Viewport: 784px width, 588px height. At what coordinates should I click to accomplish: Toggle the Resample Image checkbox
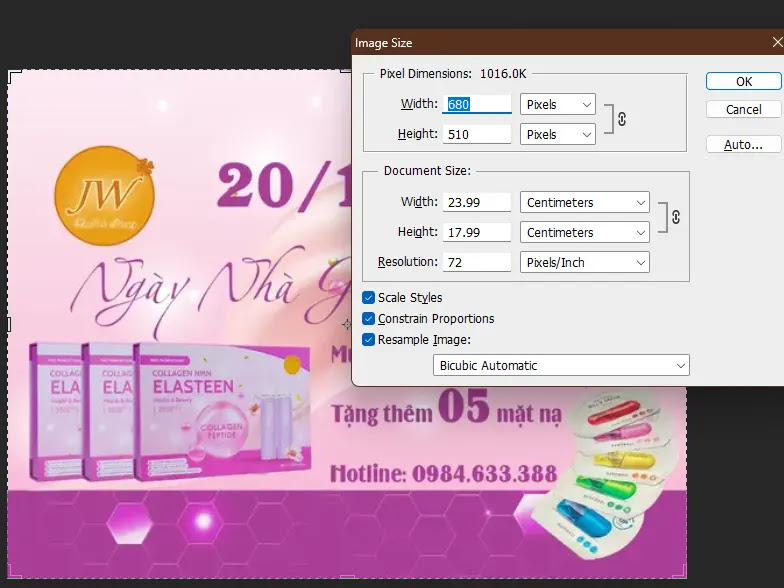pos(368,340)
